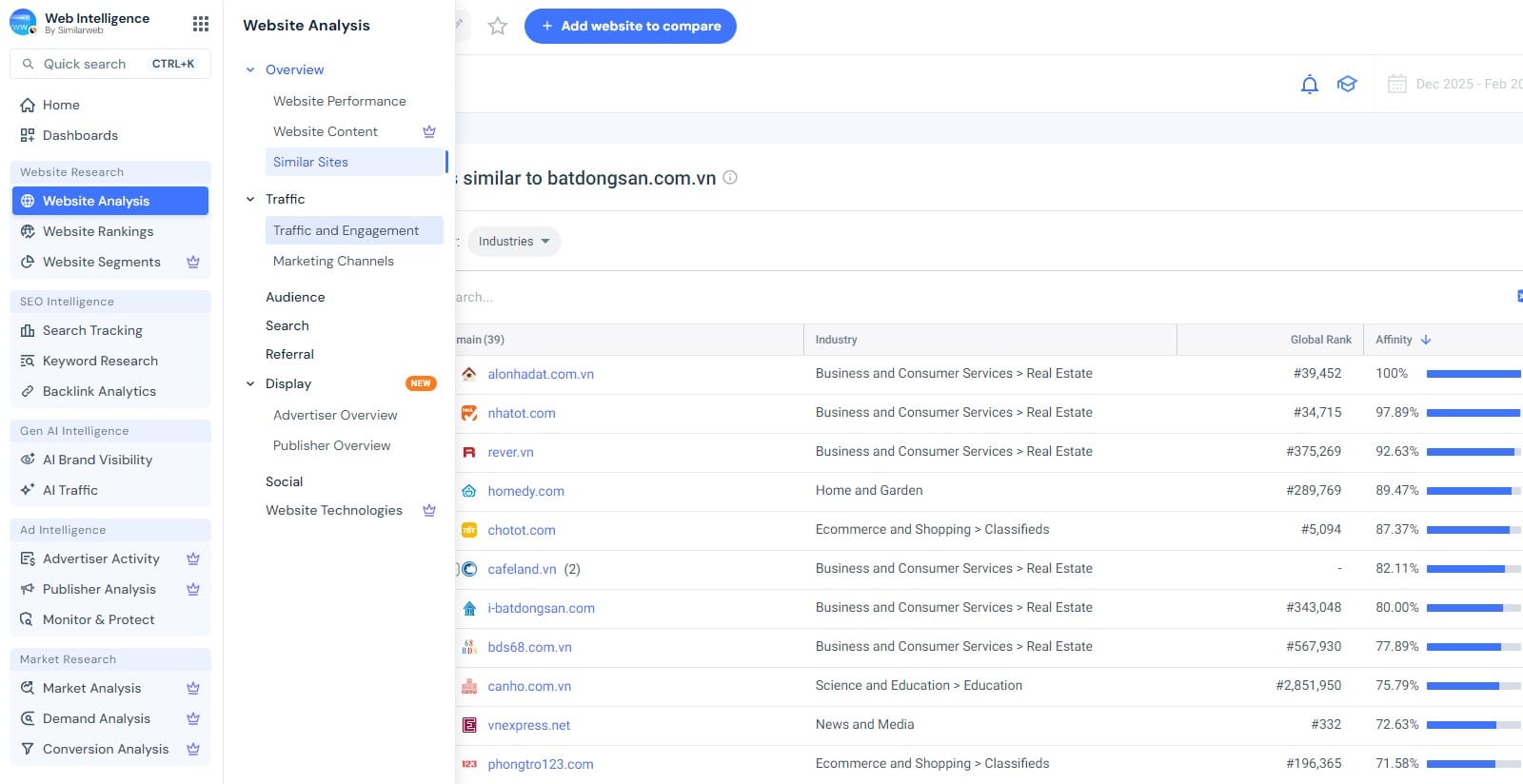Collapse the Traffic section chevron
The height and width of the screenshot is (784, 1523).
tap(250, 199)
